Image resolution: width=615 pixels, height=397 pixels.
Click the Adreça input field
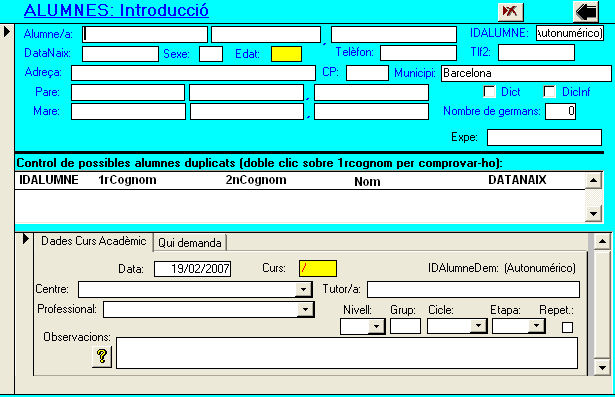193,73
